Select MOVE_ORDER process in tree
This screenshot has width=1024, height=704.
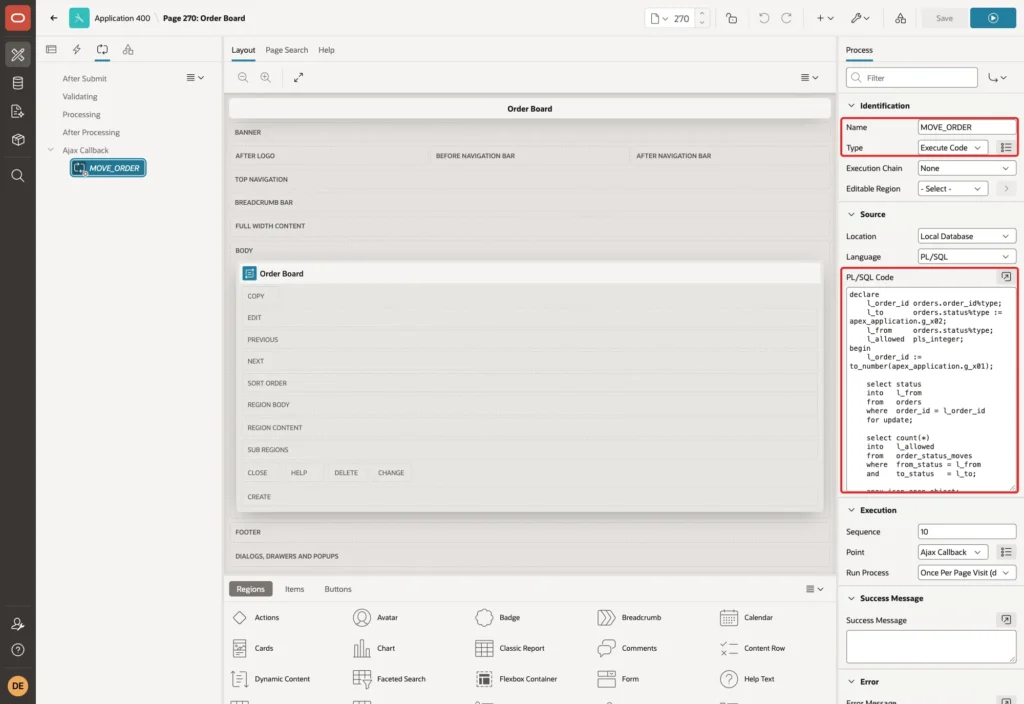coord(108,168)
